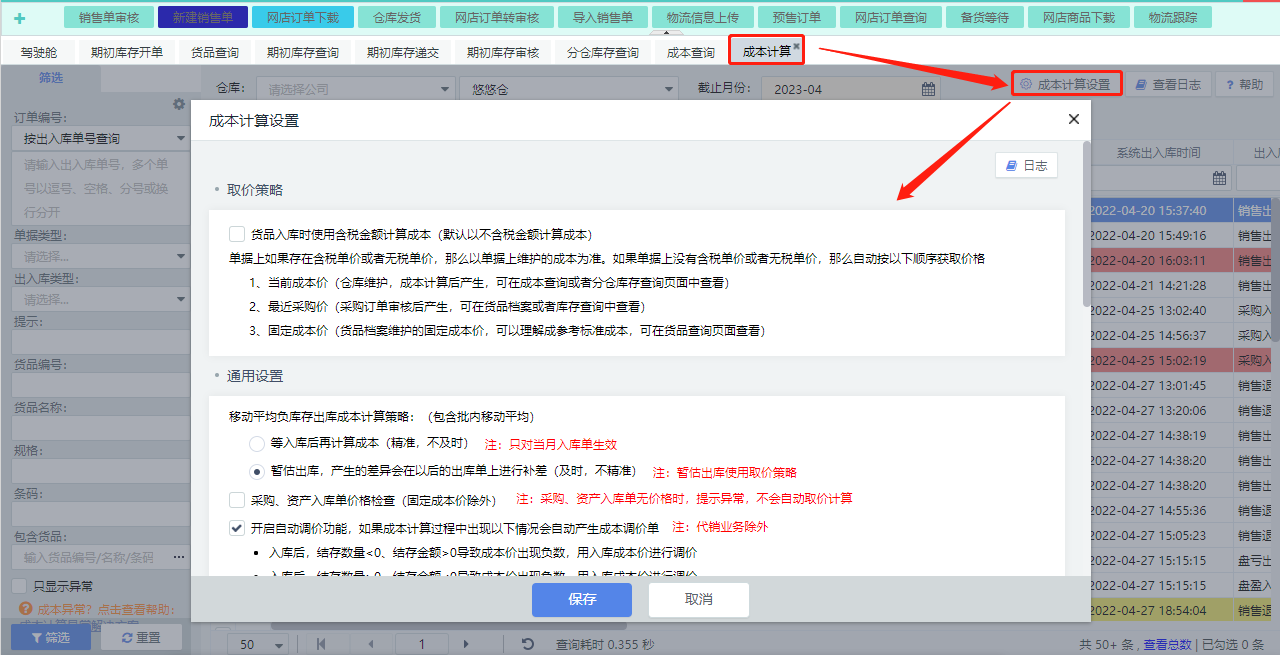1280x655 pixels.
Task: Click the 查看总数 link
Action: (1168, 645)
